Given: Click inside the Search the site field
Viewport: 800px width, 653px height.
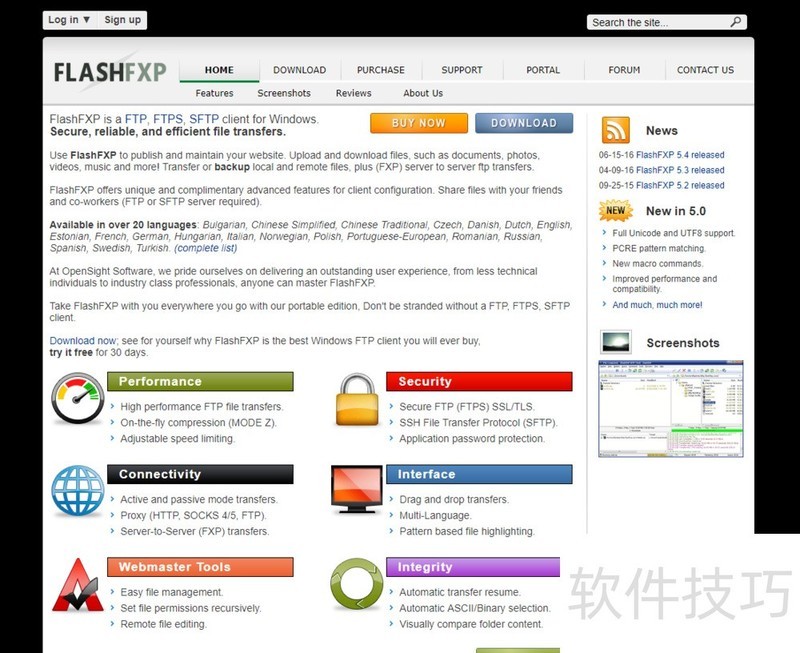Looking at the screenshot, I should point(656,22).
